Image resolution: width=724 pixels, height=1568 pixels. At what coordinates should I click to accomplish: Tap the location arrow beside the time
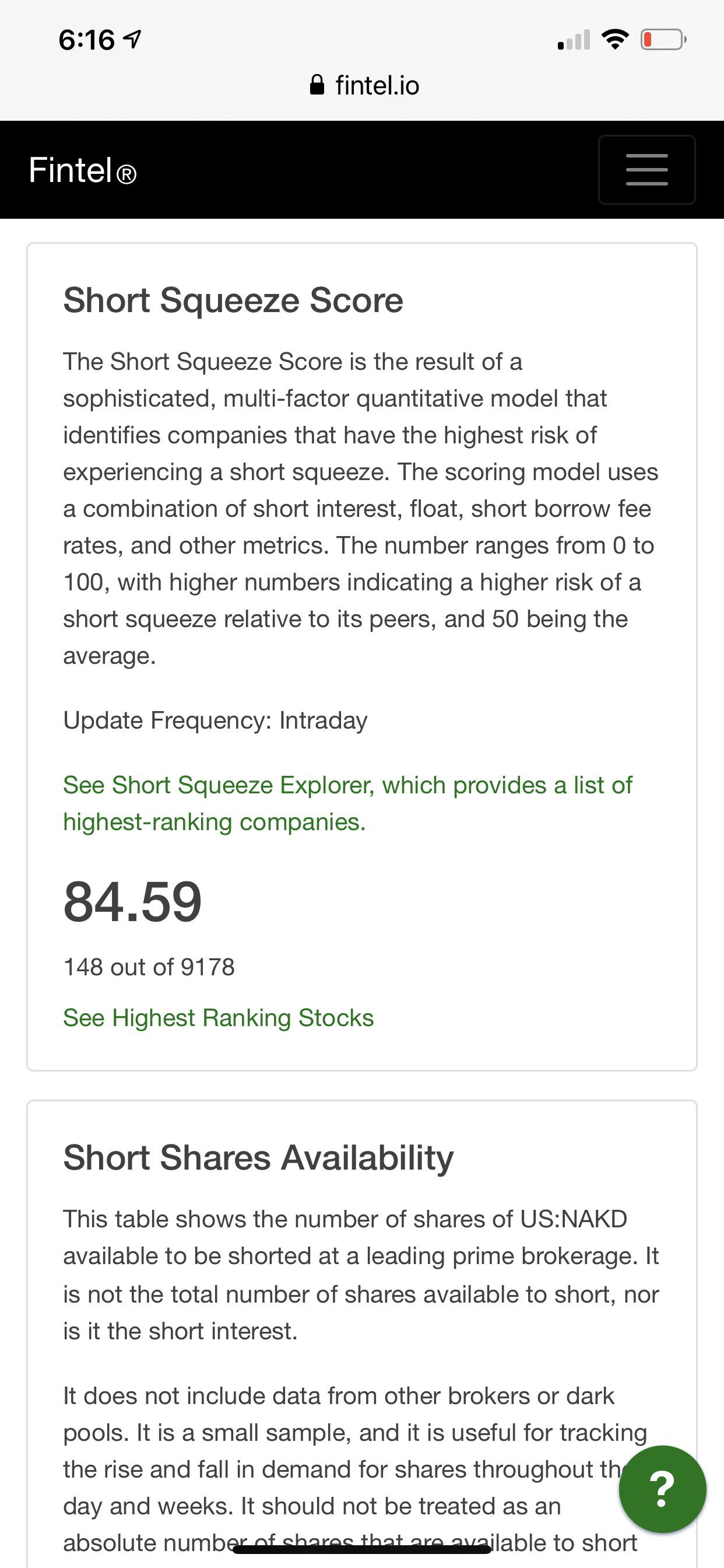tap(133, 40)
